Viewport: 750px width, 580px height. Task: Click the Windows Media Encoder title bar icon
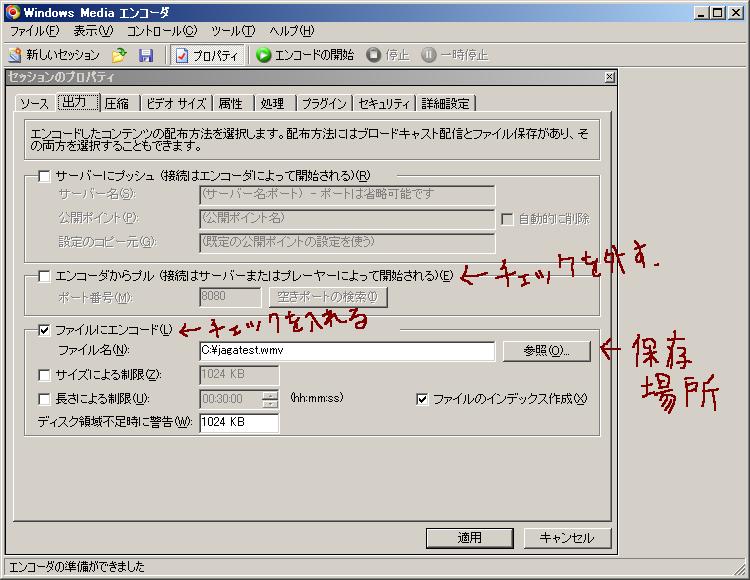13,12
